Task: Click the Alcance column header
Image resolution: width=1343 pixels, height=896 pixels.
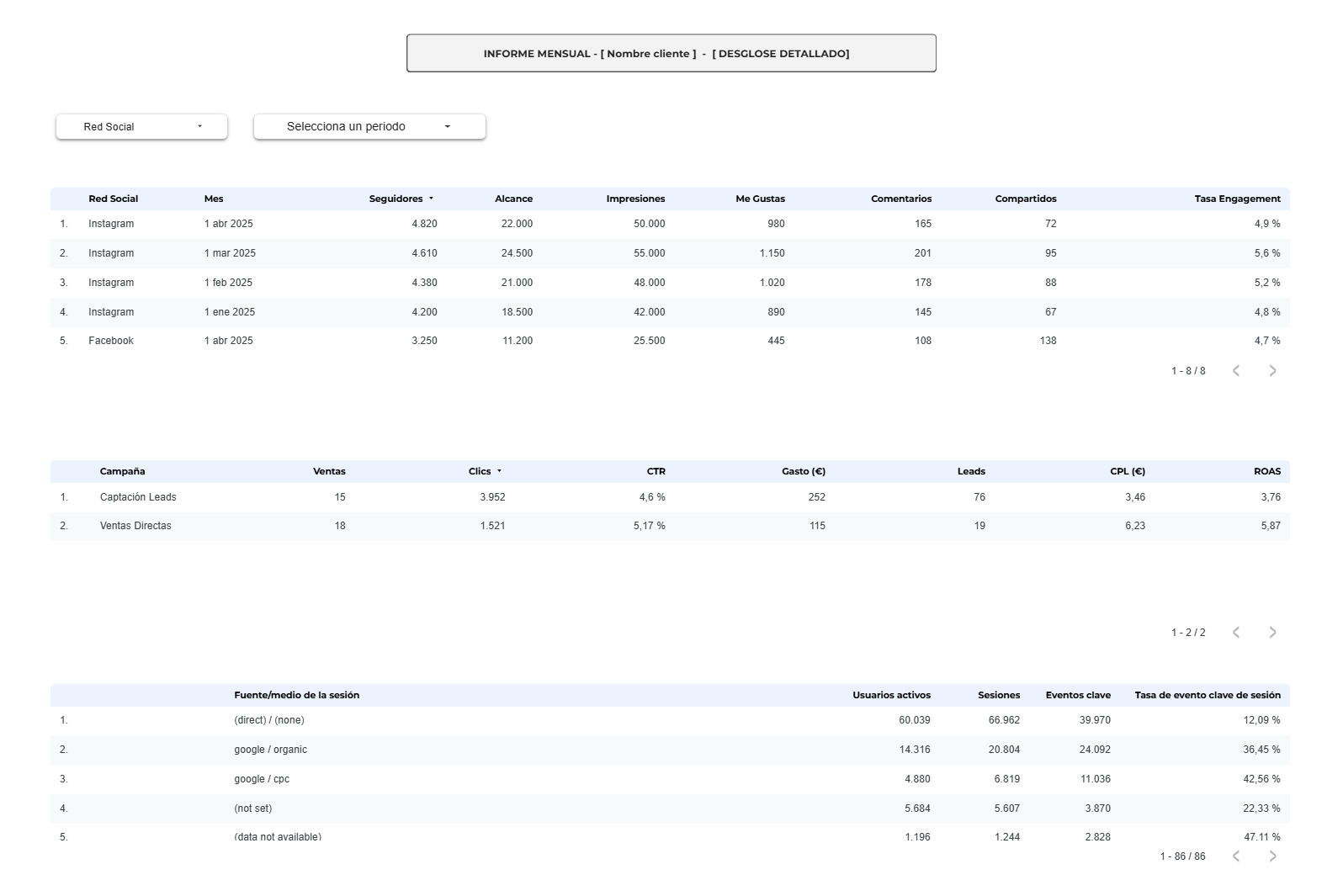Action: pyautogui.click(x=513, y=199)
